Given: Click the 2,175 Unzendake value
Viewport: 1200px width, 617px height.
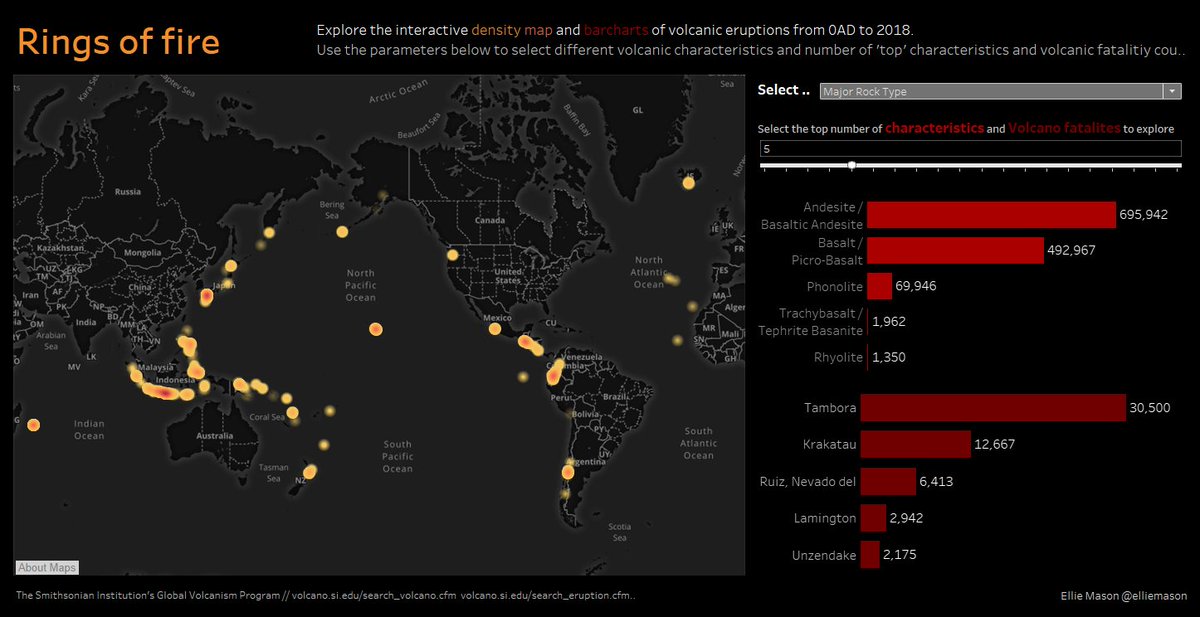Looking at the screenshot, I should click(900, 555).
